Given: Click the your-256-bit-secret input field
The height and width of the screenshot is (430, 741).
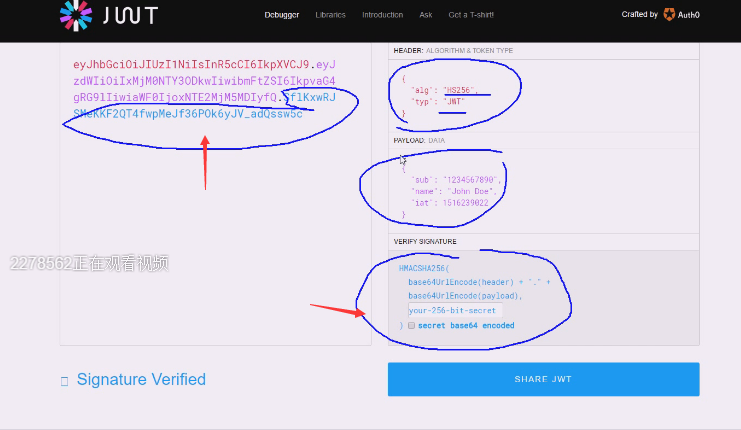Looking at the screenshot, I should (455, 310).
